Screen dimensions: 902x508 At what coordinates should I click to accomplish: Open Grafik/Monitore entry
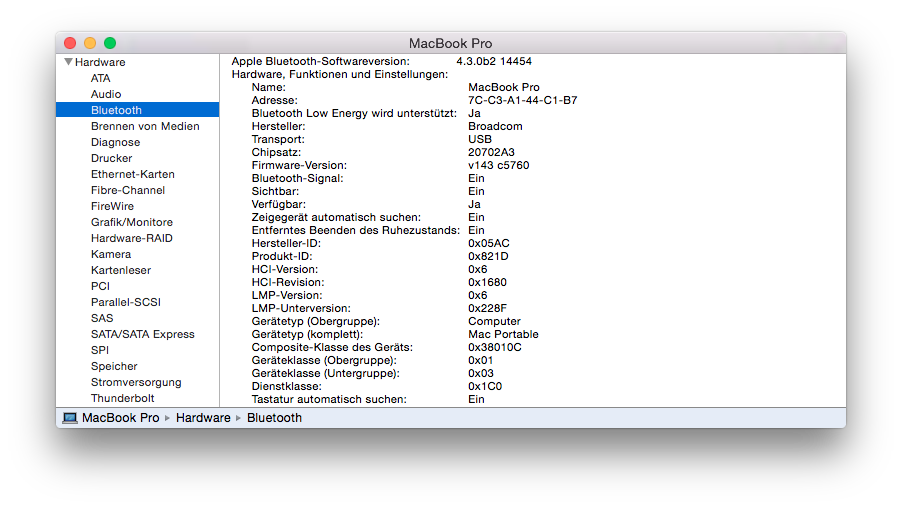[132, 222]
